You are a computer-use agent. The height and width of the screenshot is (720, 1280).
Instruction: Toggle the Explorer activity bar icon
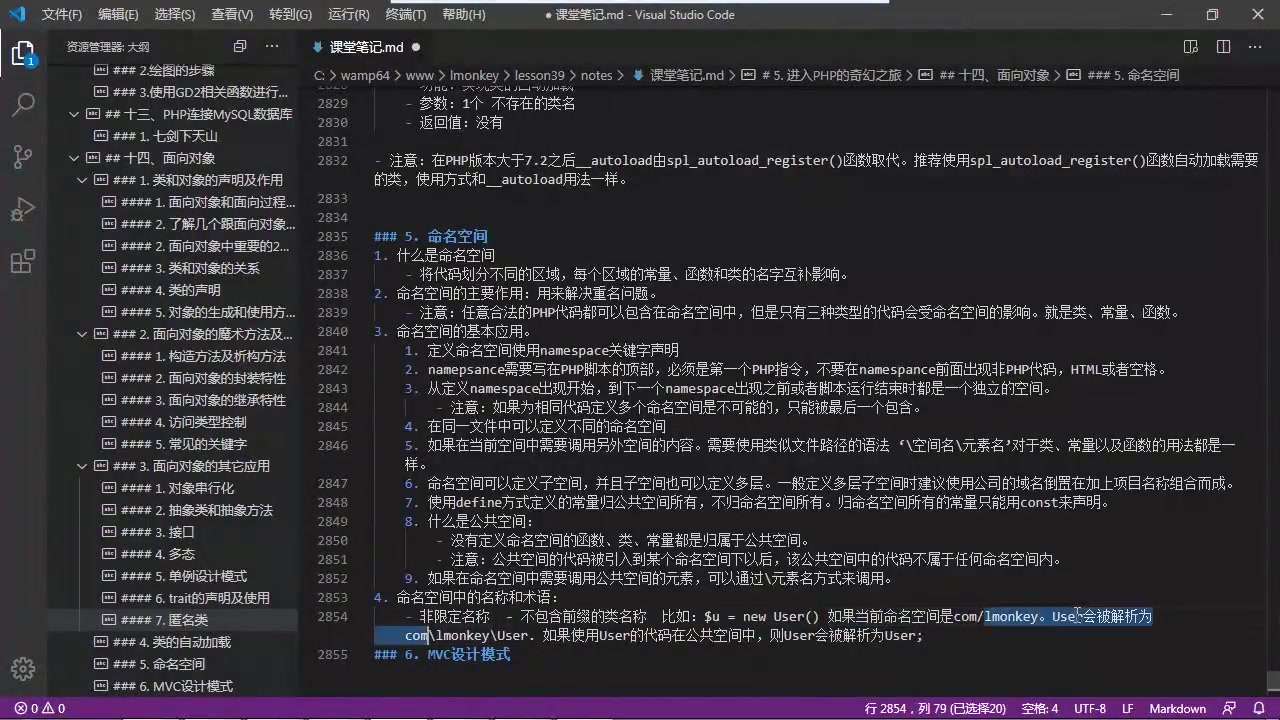tap(24, 55)
